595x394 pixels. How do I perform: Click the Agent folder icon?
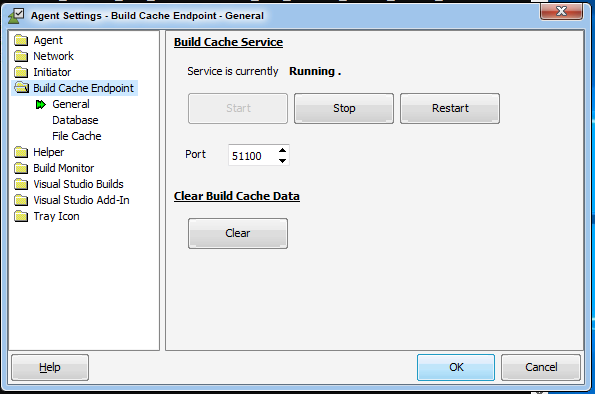click(21, 40)
